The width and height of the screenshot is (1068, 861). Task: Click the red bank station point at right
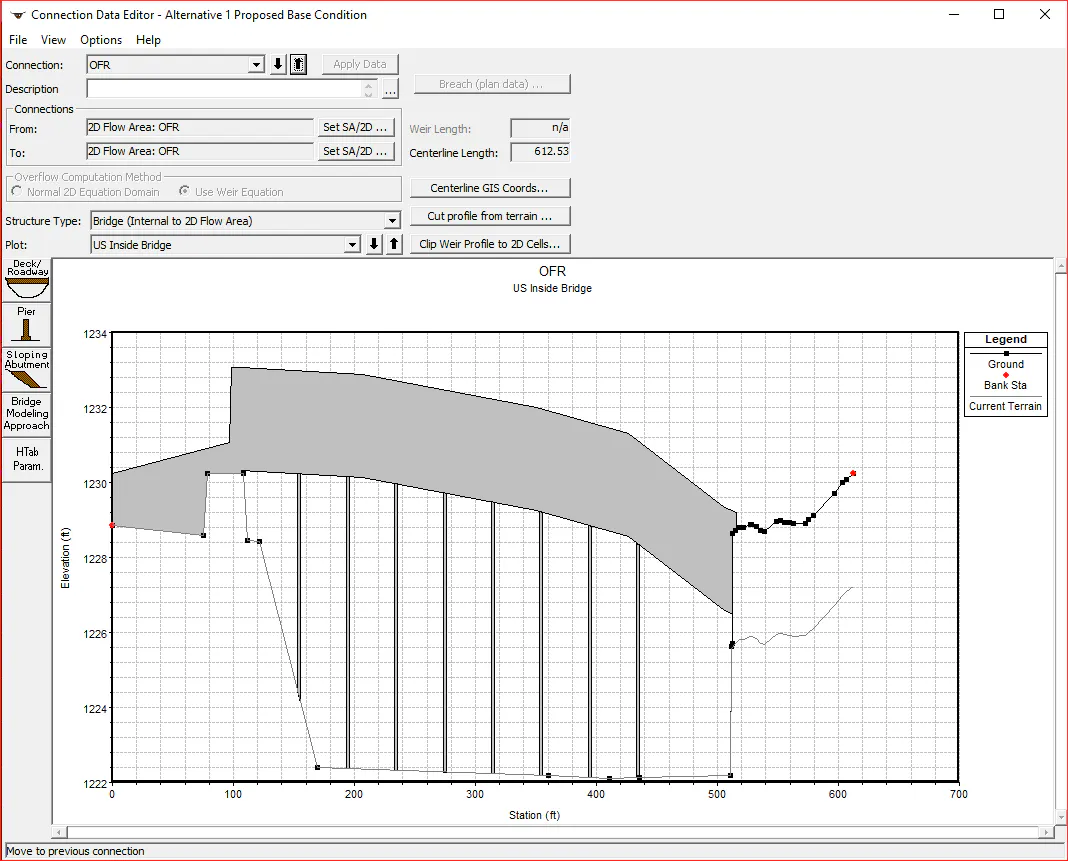tap(853, 473)
